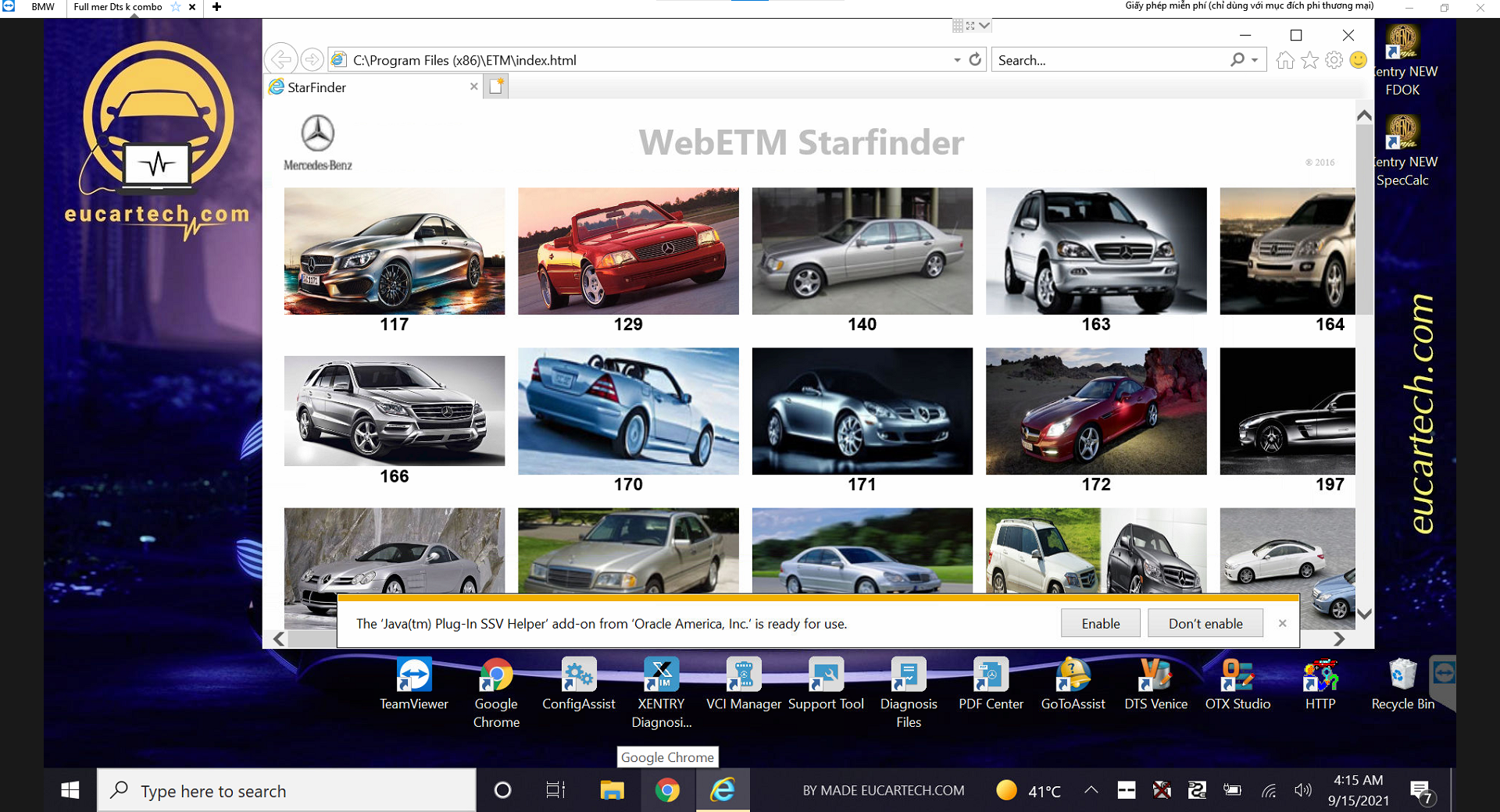Go to browser Home page icon
1500x812 pixels.
click(1285, 60)
